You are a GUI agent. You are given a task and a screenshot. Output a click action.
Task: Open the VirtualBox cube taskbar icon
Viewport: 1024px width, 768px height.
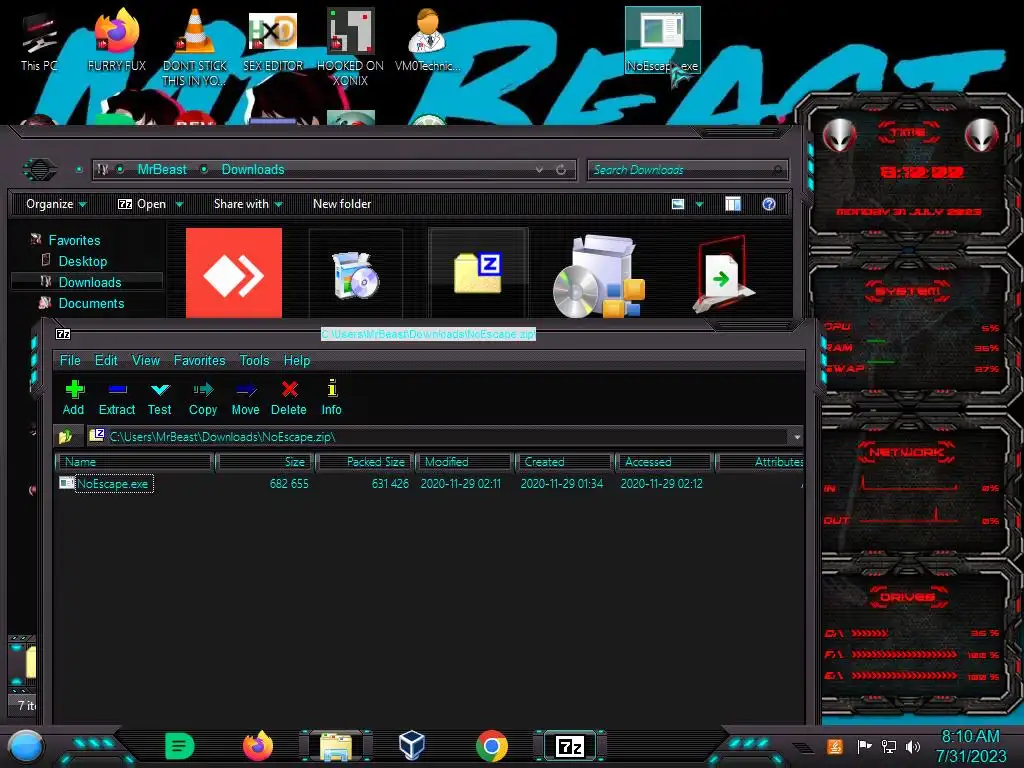(x=411, y=745)
